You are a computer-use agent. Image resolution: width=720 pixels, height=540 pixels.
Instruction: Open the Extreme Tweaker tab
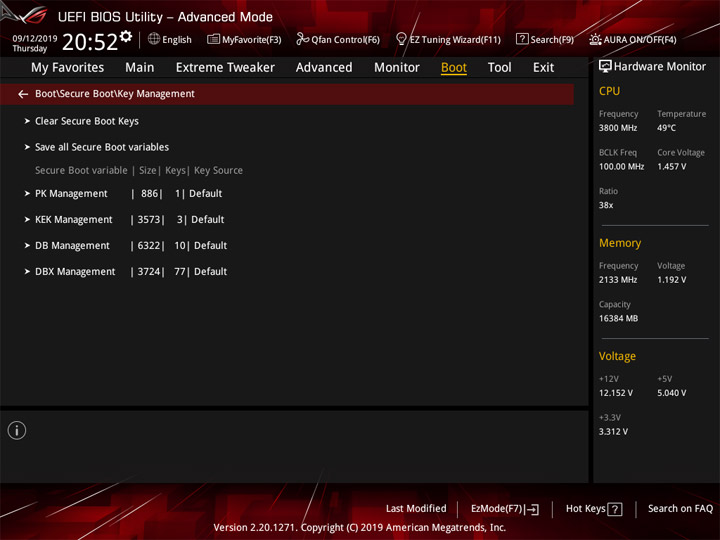point(225,68)
